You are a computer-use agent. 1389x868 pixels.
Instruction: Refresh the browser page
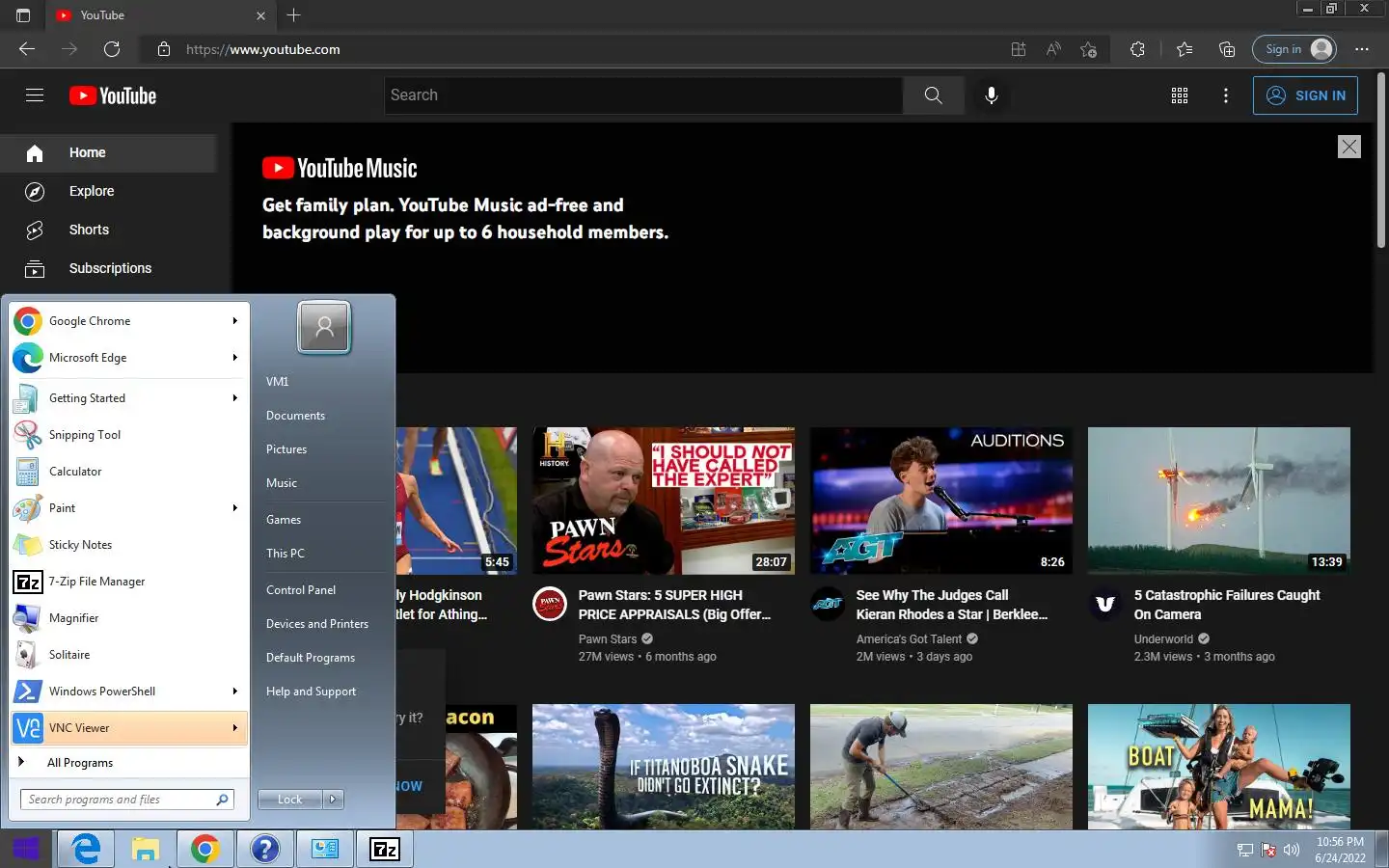[x=112, y=49]
